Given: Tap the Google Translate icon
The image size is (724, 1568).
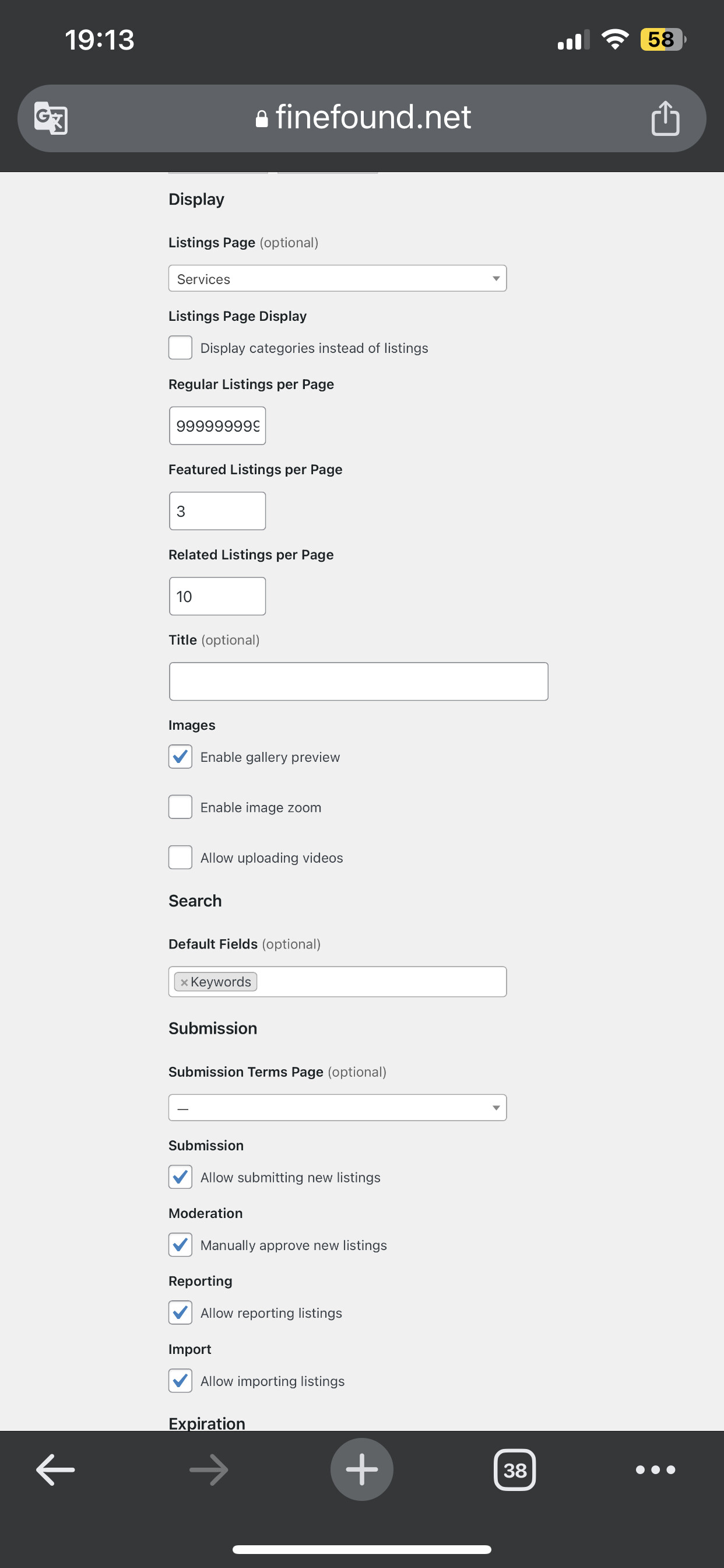Looking at the screenshot, I should tap(51, 118).
